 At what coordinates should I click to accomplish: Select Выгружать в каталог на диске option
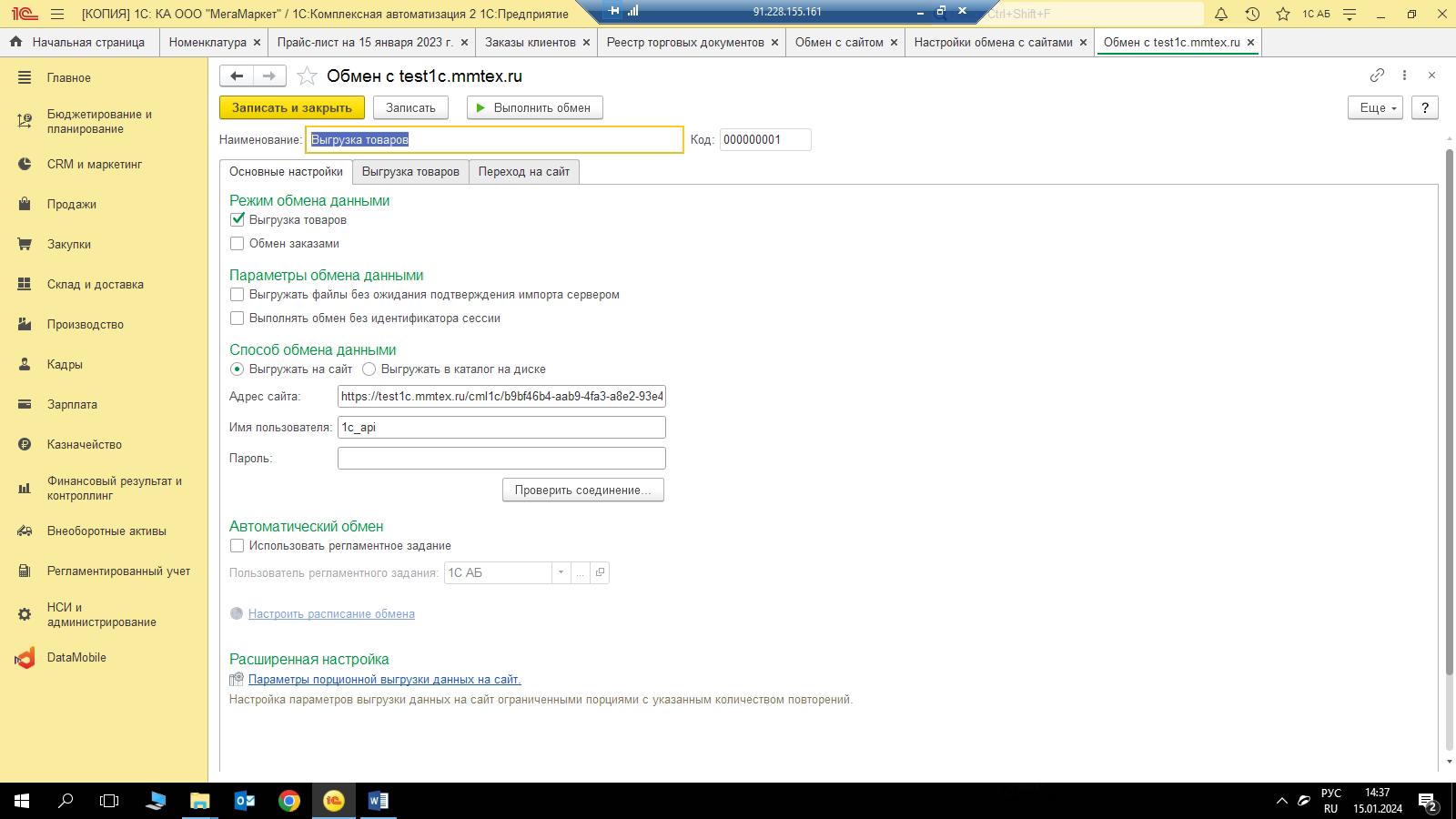(x=369, y=369)
